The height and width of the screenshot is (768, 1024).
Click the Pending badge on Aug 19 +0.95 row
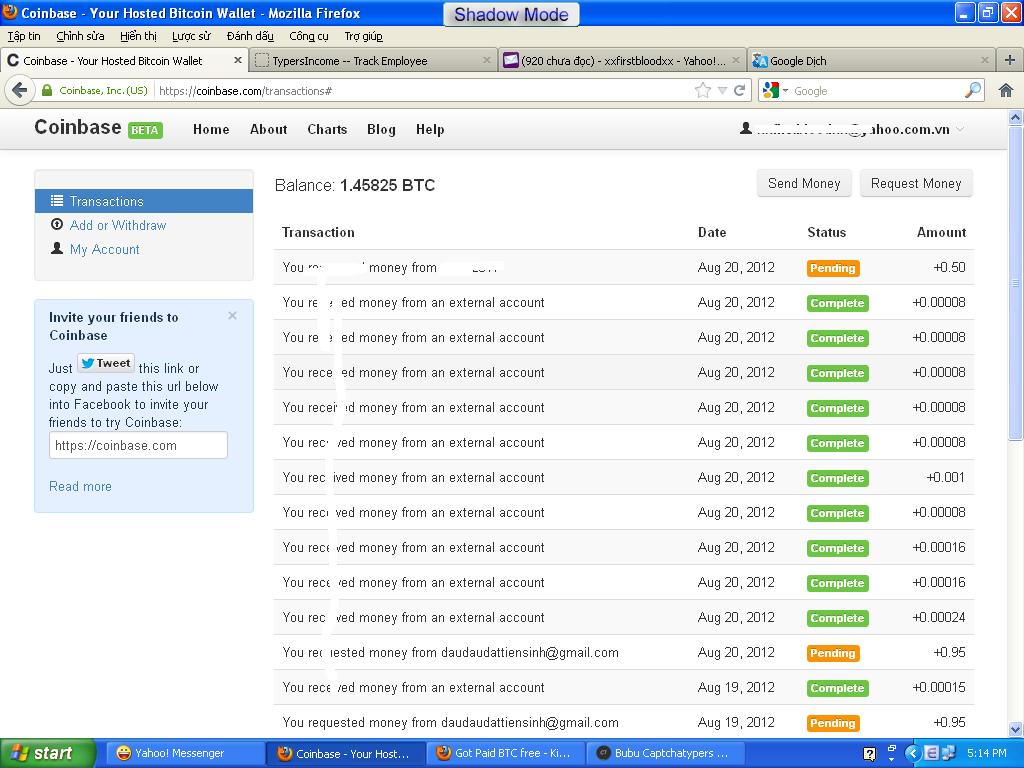[x=833, y=724]
